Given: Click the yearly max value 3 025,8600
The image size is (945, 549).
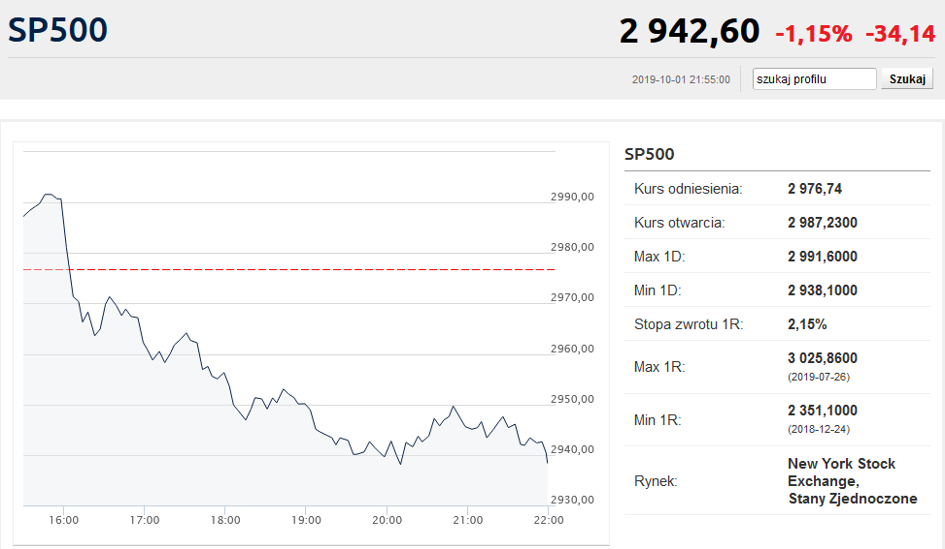Looking at the screenshot, I should [x=823, y=358].
